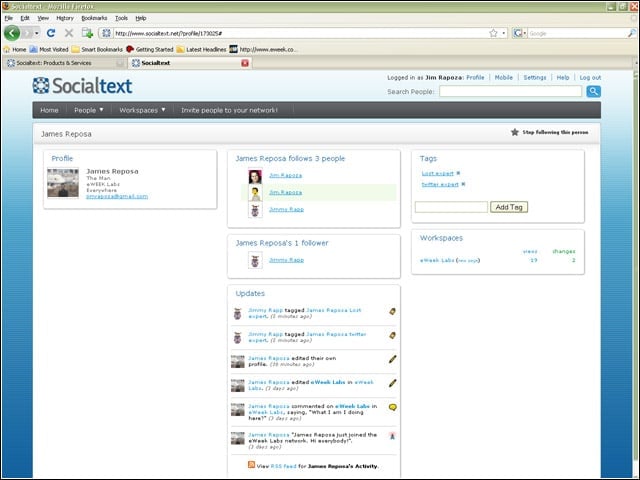640x480 pixels.
Task: Click the Log out link
Action: coord(590,78)
